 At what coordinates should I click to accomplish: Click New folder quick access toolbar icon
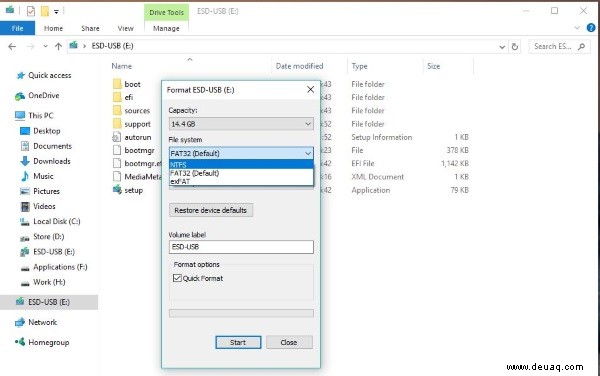tap(45, 11)
